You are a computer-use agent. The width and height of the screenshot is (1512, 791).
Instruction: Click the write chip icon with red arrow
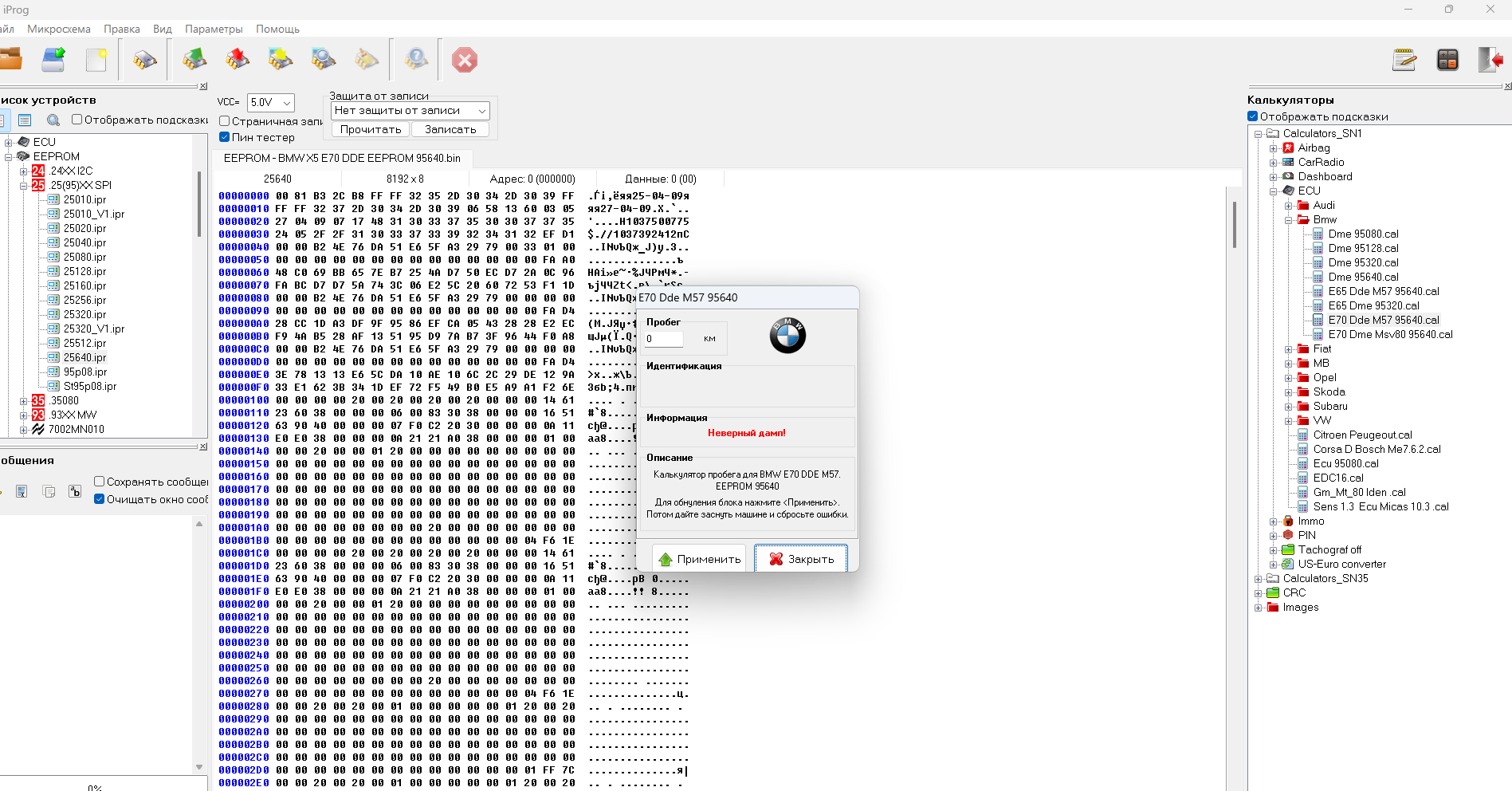[x=238, y=60]
